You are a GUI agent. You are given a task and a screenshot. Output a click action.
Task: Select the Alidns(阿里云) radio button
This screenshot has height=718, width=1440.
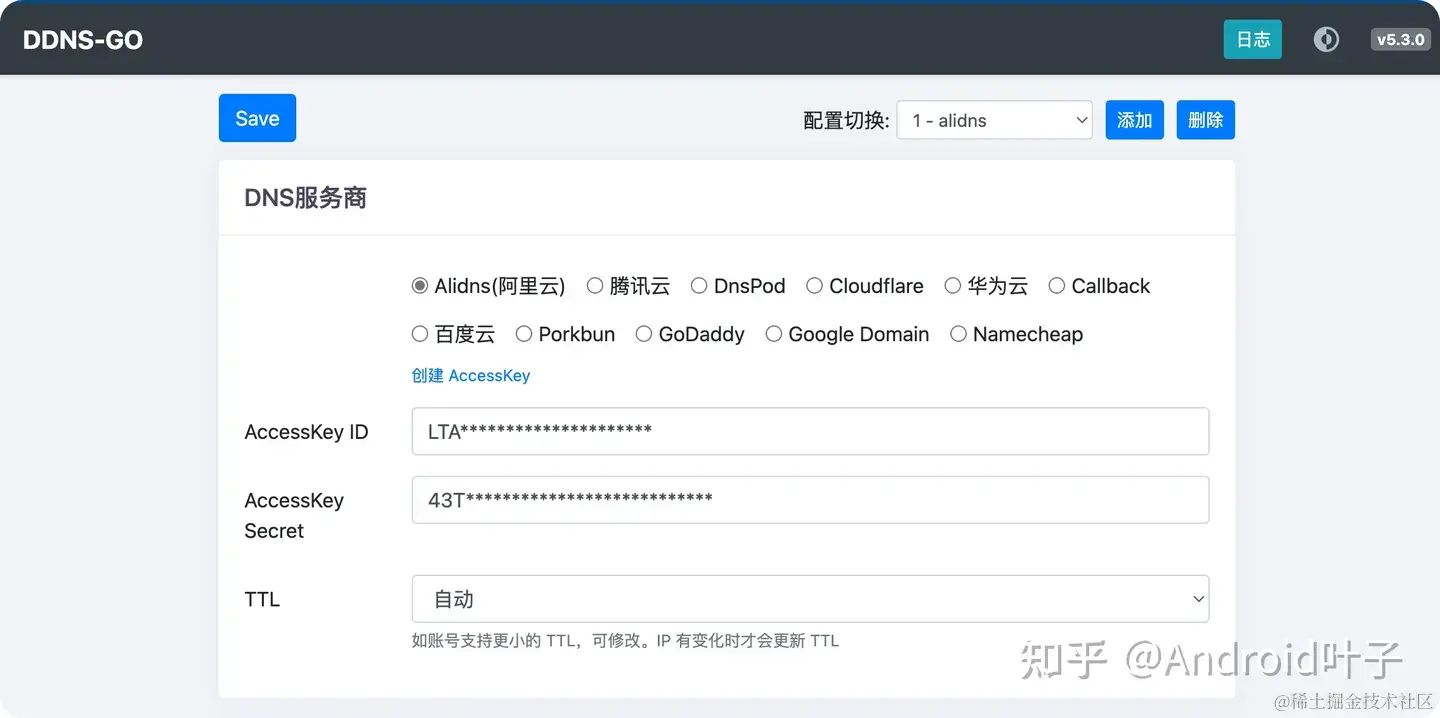pos(420,286)
